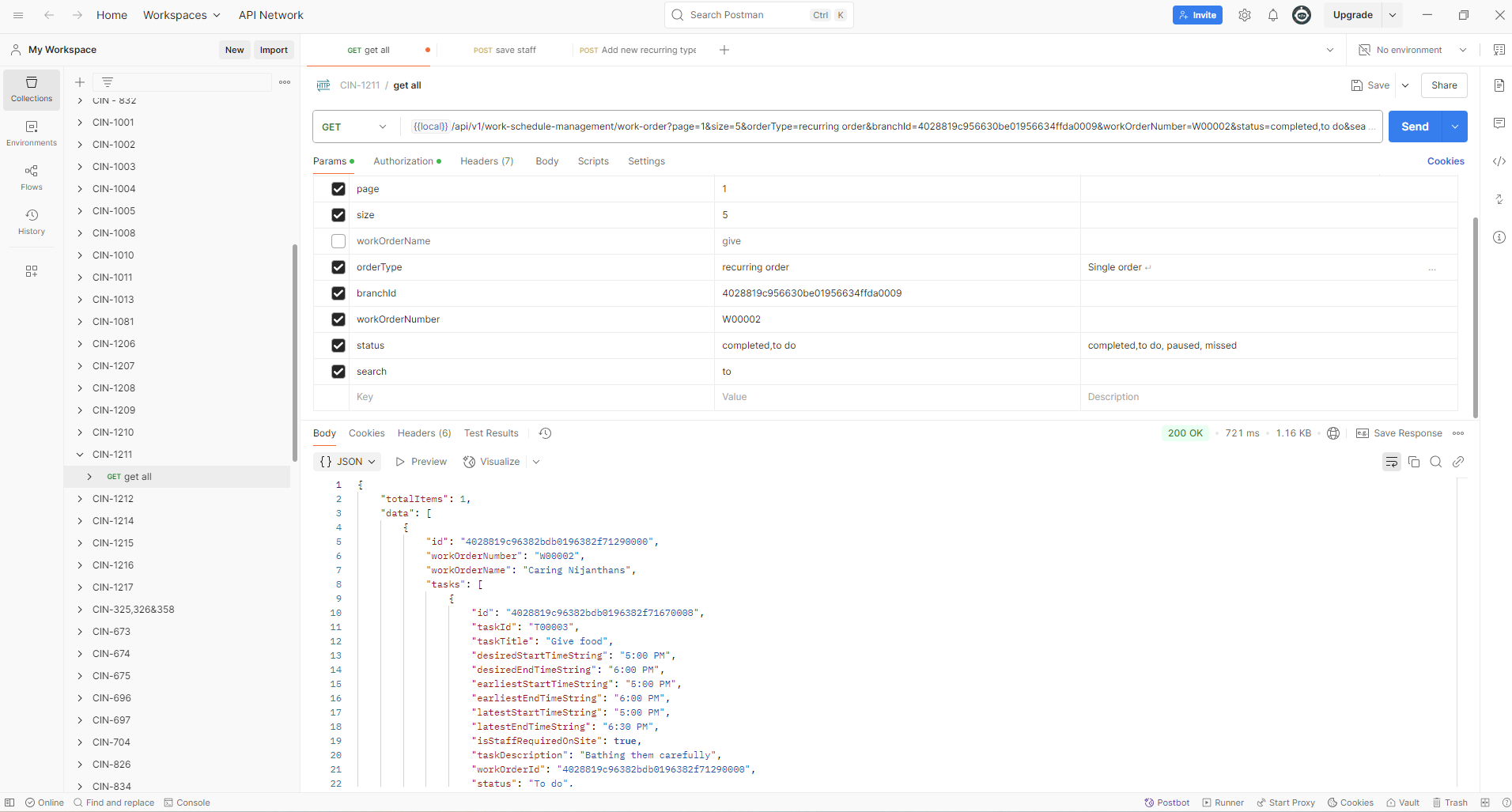The image size is (1512, 812).
Task: Open the Scripts tab
Action: click(593, 161)
